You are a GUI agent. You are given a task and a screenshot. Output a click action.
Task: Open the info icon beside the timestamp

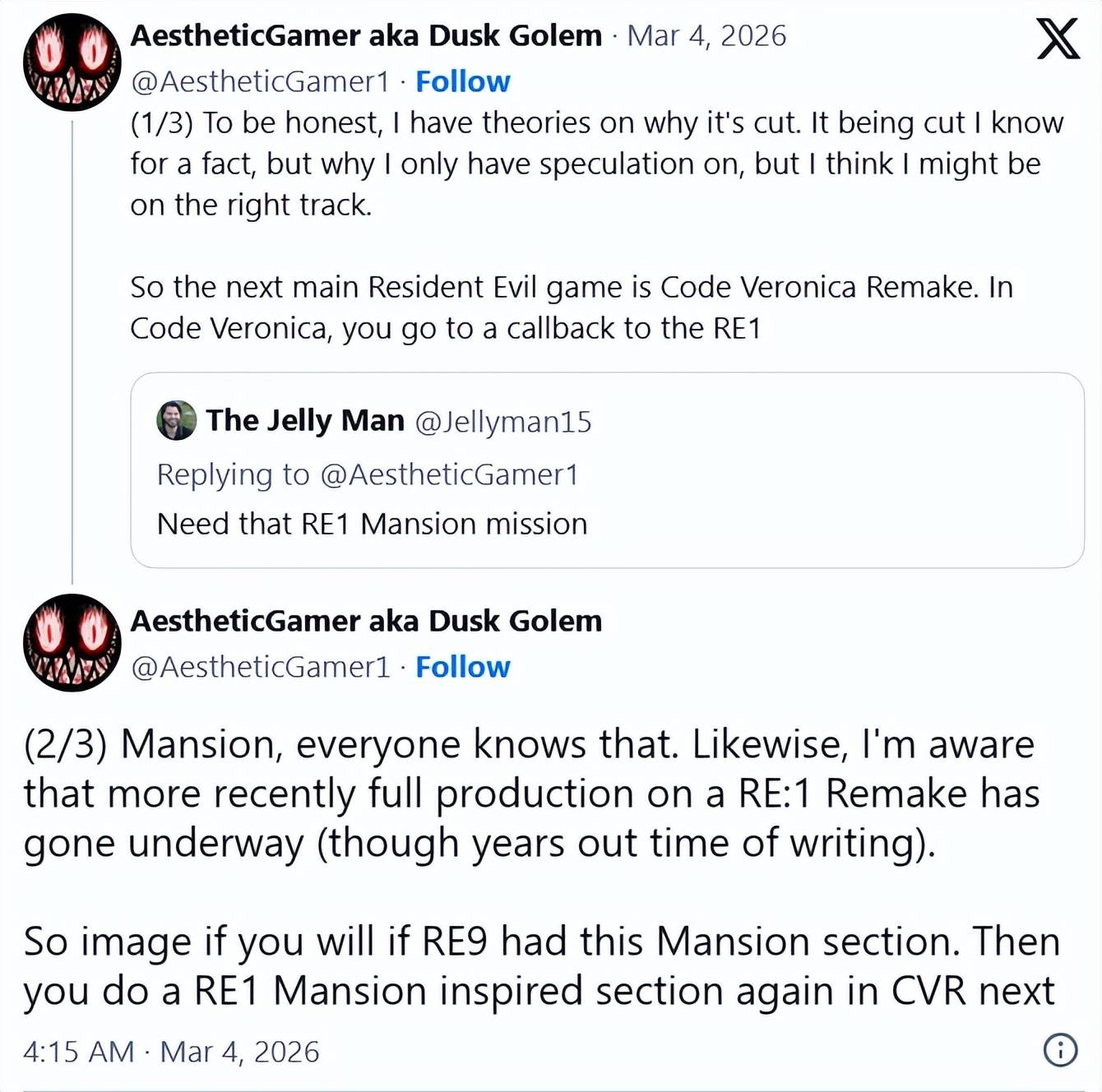[1060, 1050]
